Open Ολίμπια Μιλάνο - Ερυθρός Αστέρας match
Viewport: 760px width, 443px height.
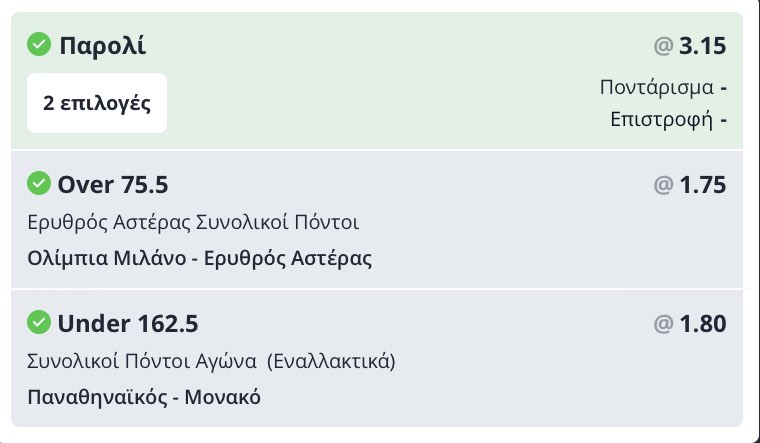tap(200, 258)
